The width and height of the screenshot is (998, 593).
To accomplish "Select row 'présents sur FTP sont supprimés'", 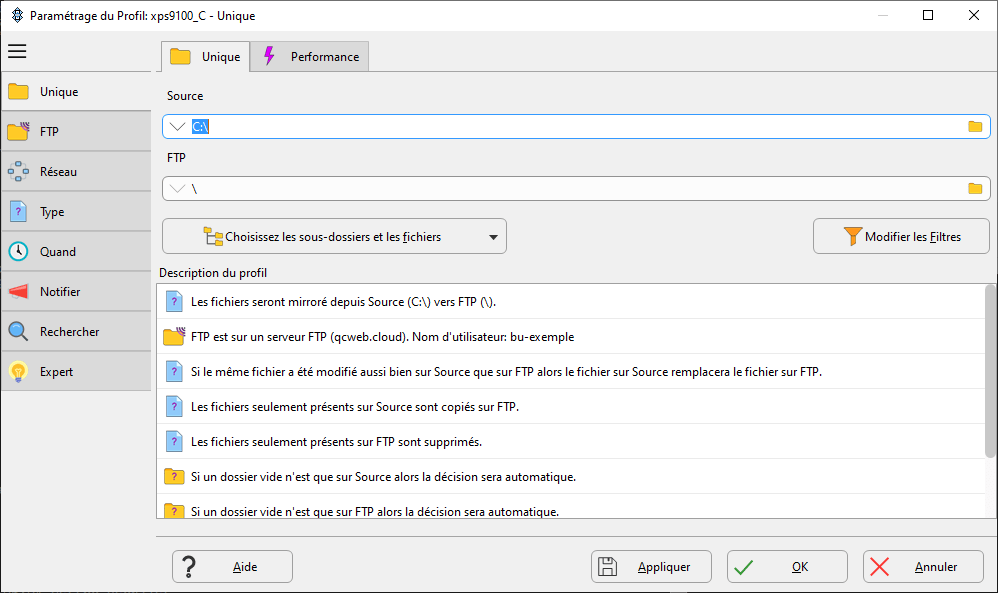I will (x=570, y=442).
